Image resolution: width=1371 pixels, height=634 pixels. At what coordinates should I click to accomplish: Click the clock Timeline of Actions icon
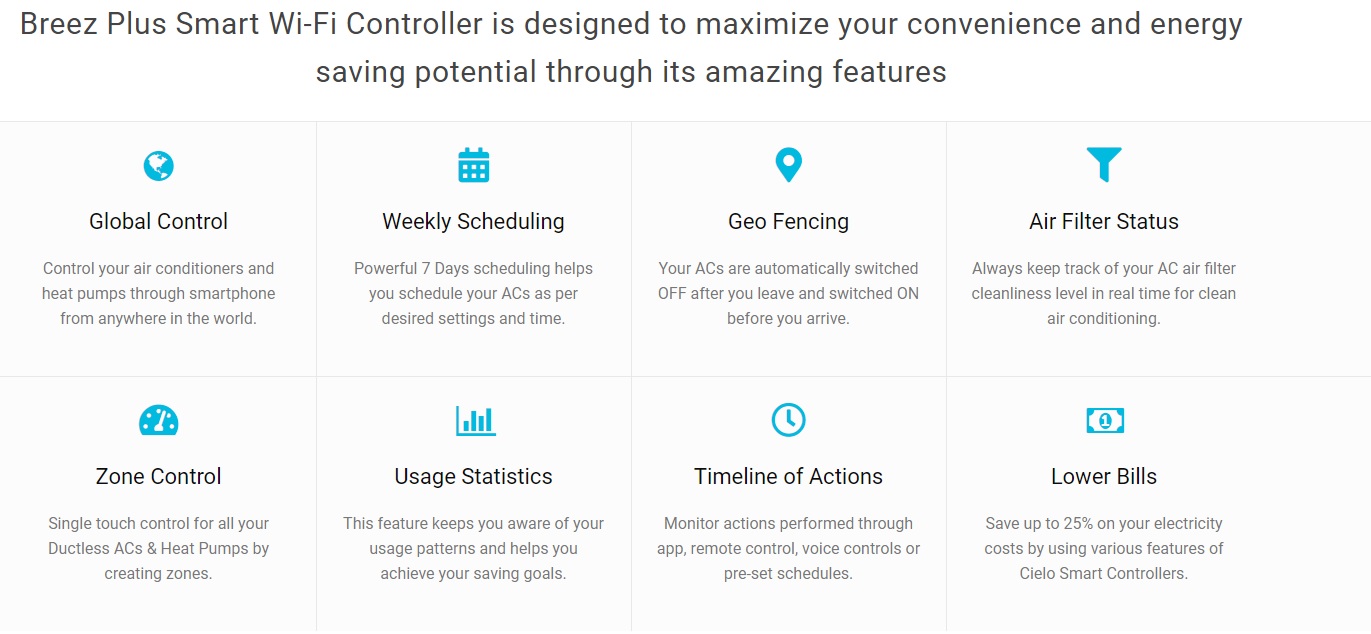pos(789,420)
